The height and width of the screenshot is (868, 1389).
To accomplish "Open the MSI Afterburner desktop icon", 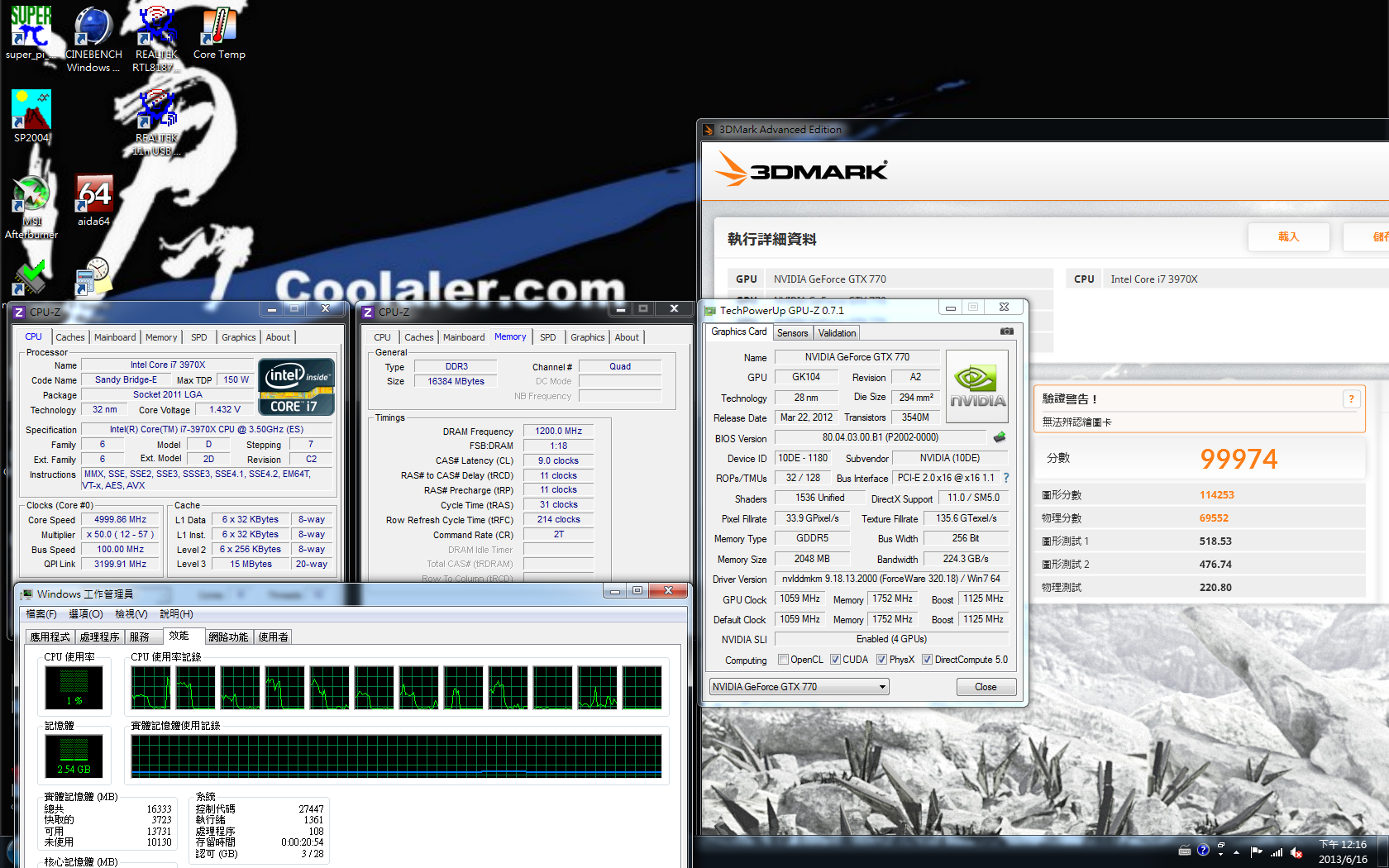I will (x=31, y=207).
